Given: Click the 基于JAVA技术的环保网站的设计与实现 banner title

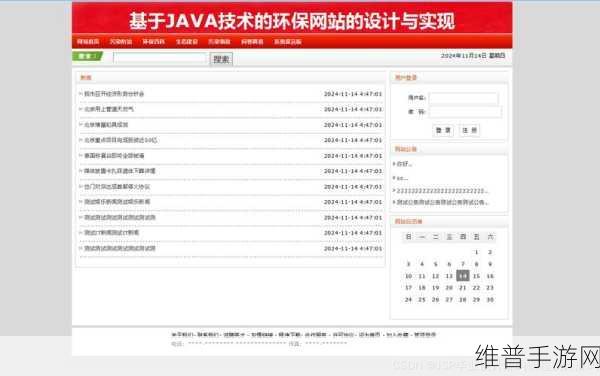Looking at the screenshot, I should 292,21.
